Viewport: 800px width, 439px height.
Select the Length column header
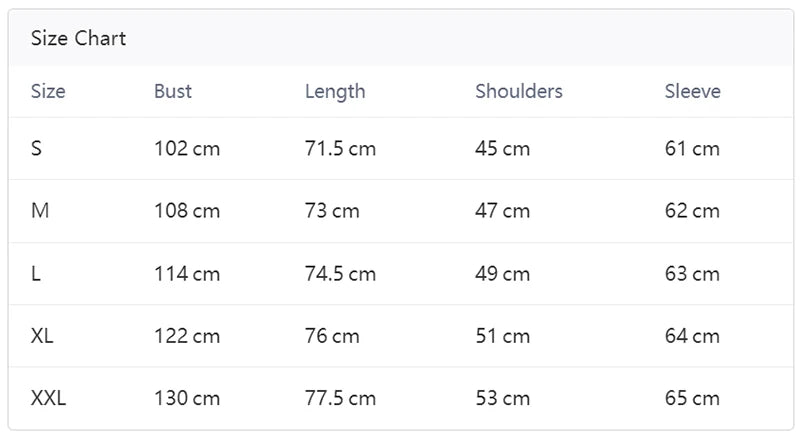[x=335, y=91]
